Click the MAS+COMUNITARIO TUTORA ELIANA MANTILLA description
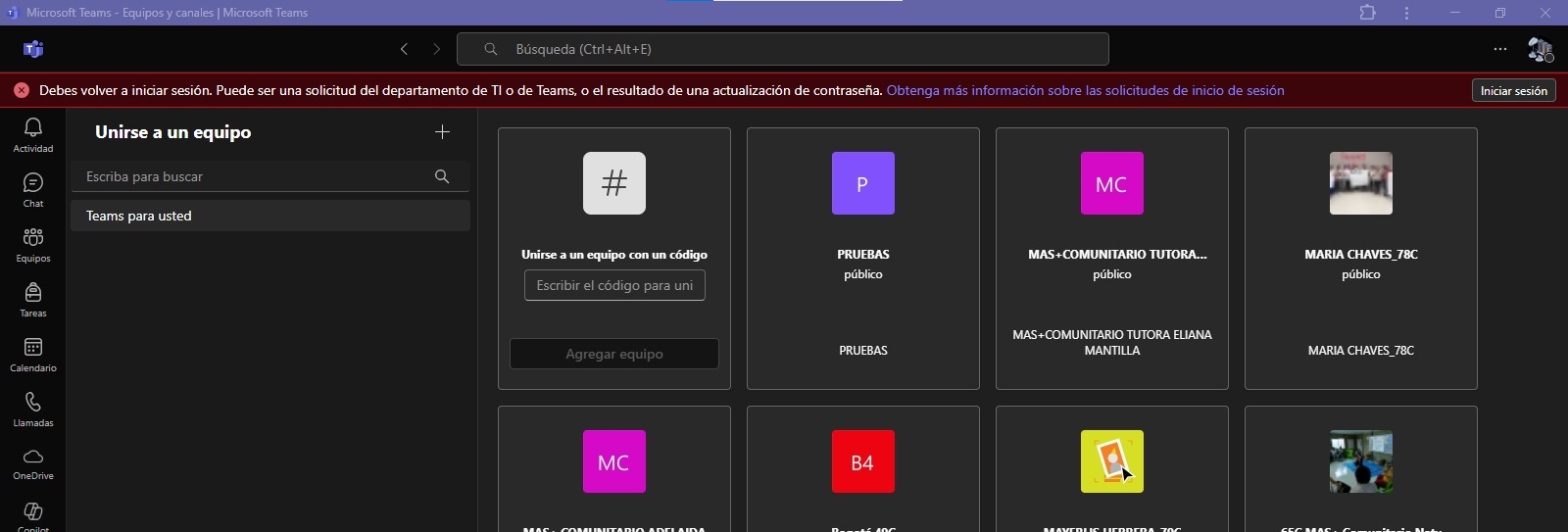1568x532 pixels. tap(1112, 342)
